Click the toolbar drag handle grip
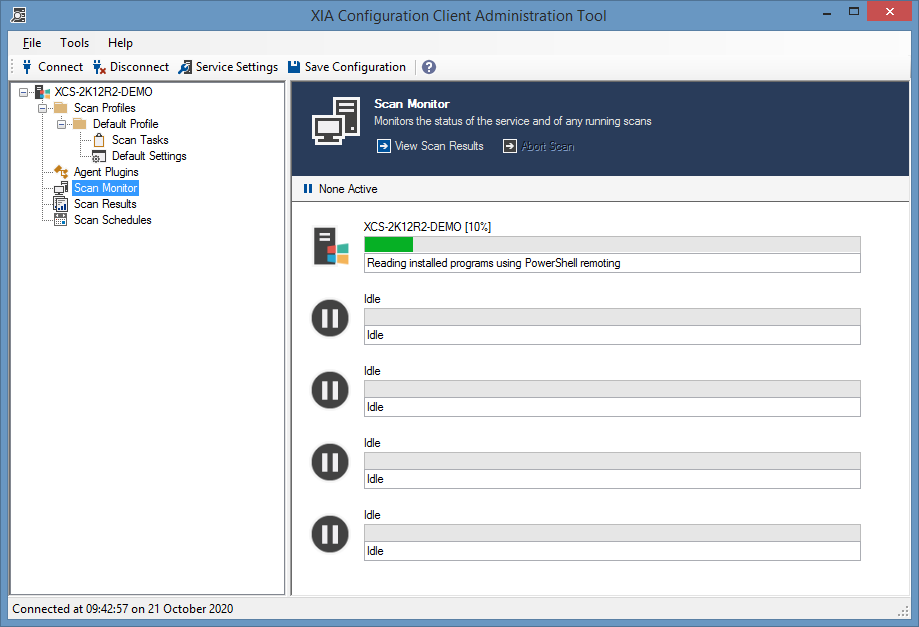The image size is (919, 627). pos(12,67)
